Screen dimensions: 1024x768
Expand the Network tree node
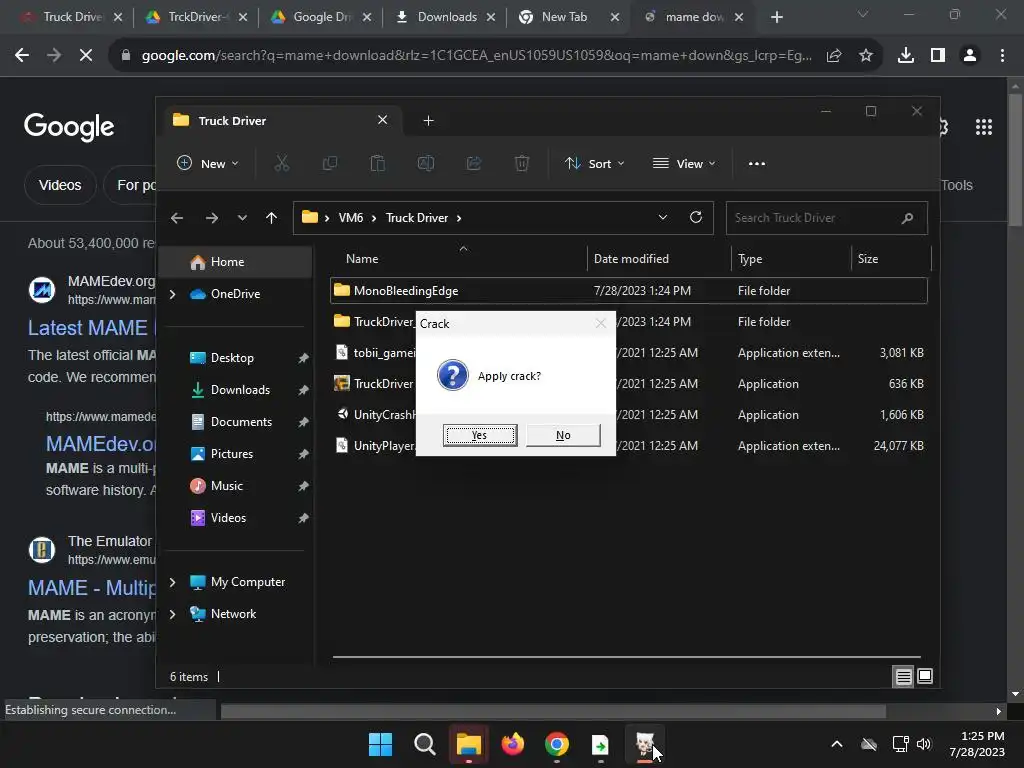click(173, 614)
